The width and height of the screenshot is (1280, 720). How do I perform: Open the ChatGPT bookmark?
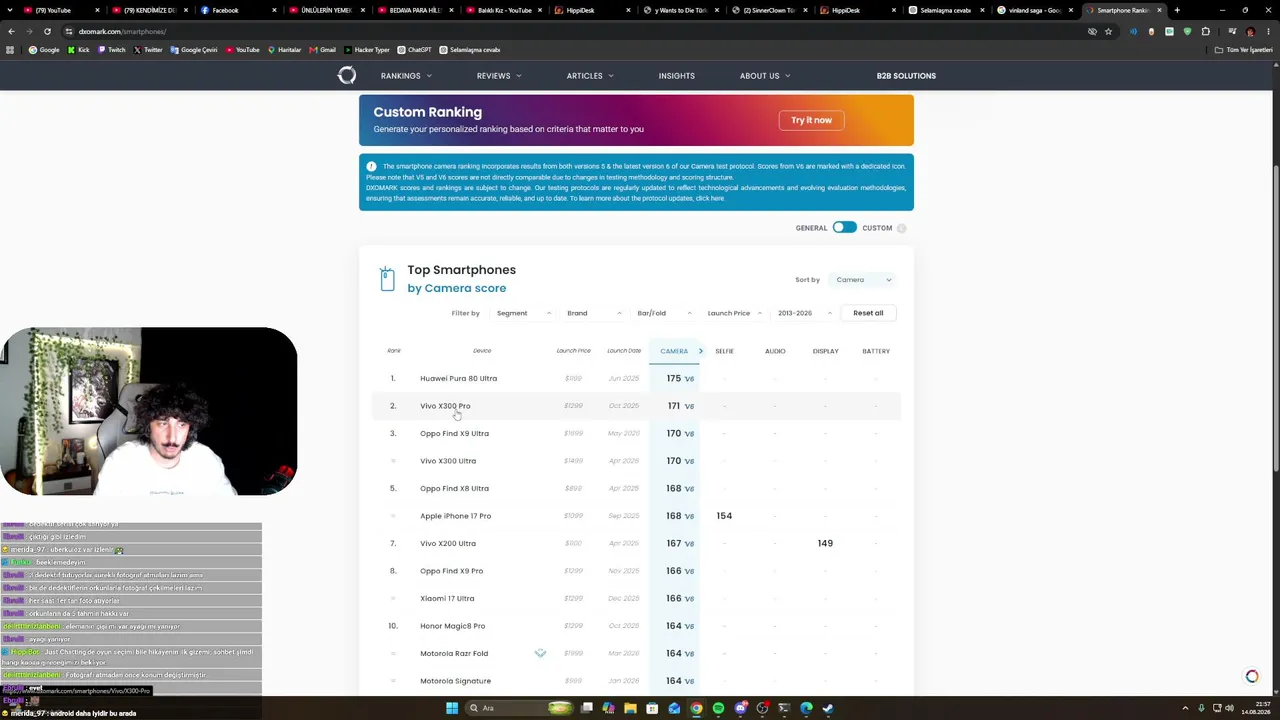(x=415, y=49)
